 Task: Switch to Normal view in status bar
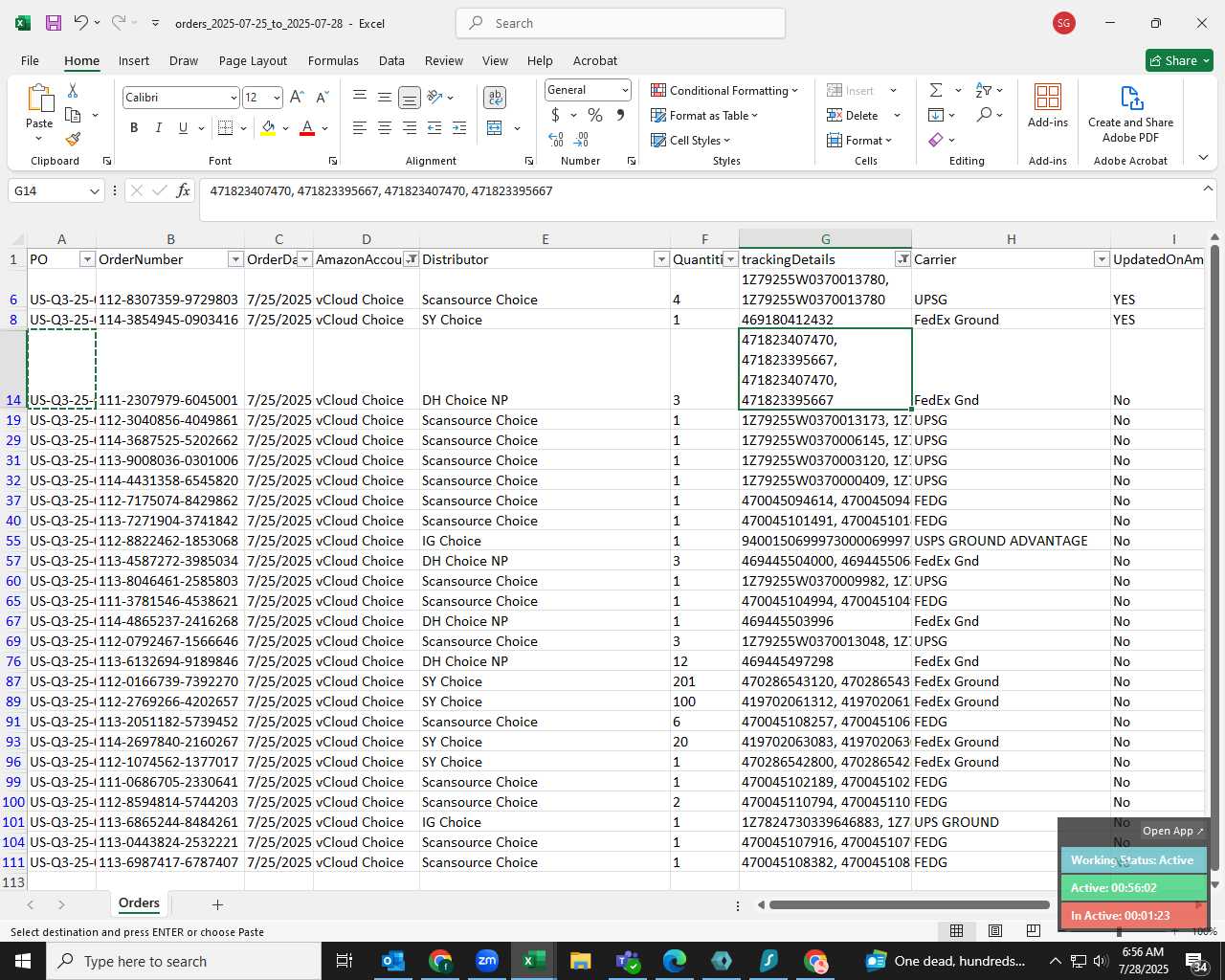click(x=956, y=931)
